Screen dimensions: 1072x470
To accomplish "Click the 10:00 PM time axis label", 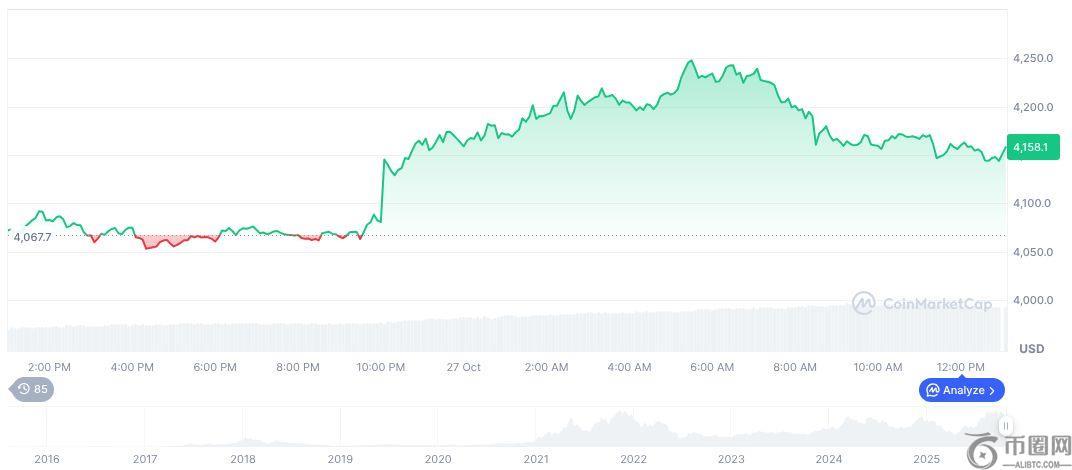I will point(380,367).
